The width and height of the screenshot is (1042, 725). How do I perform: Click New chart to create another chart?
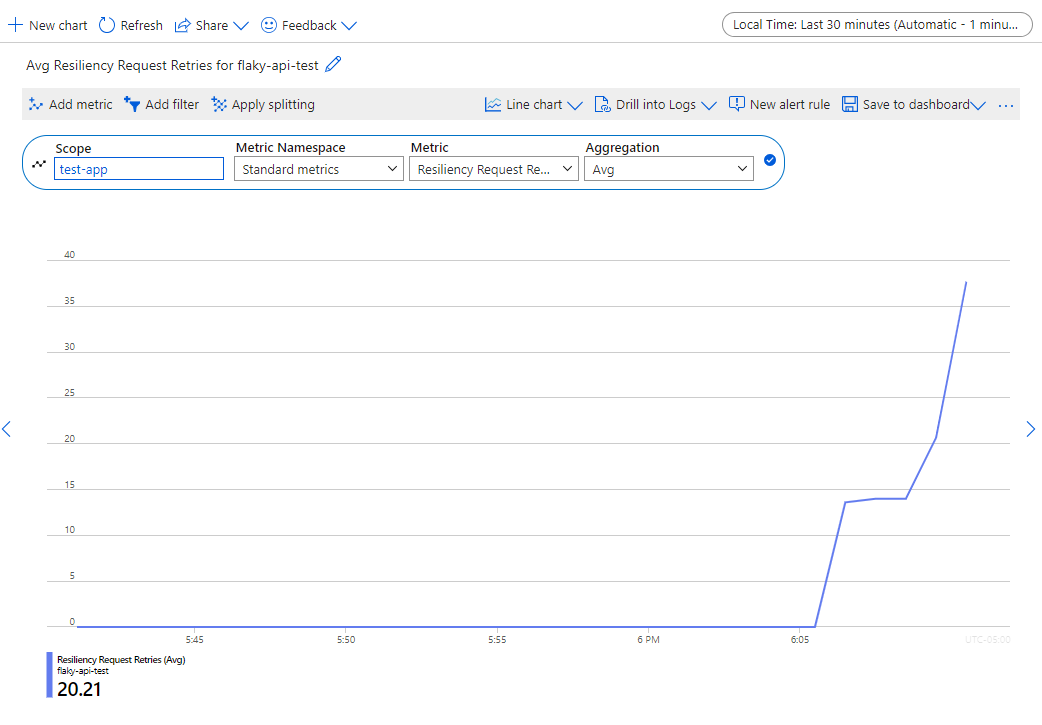tap(47, 24)
